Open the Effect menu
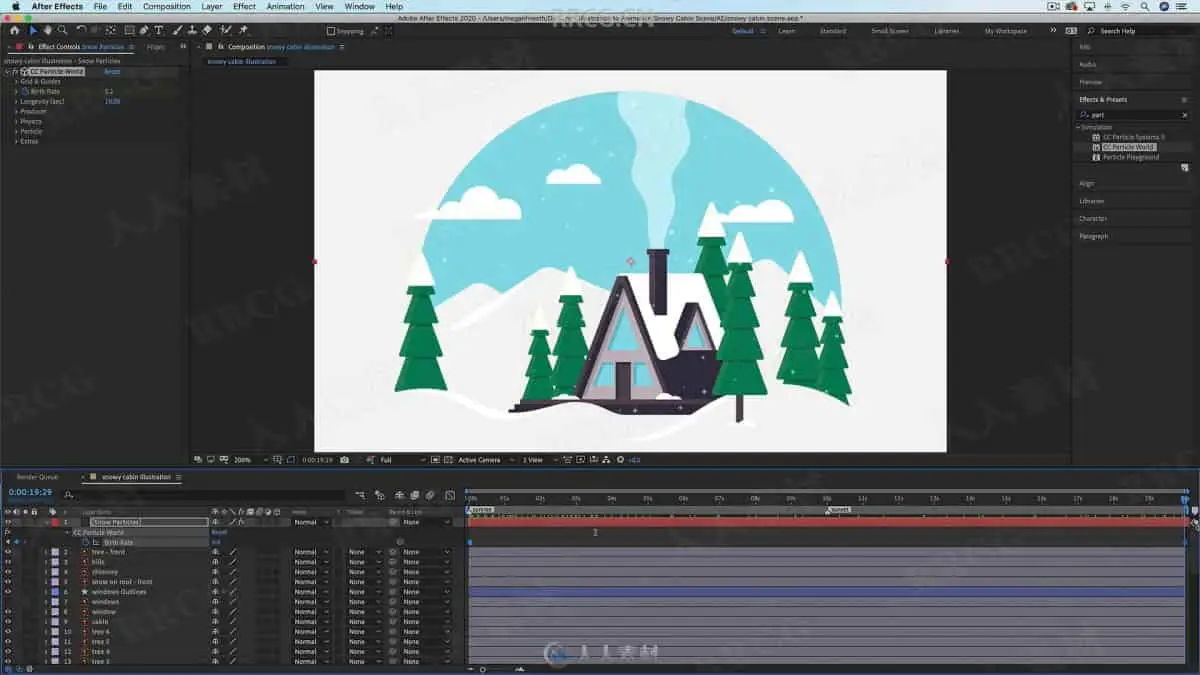The height and width of the screenshot is (675, 1200). [x=244, y=6]
